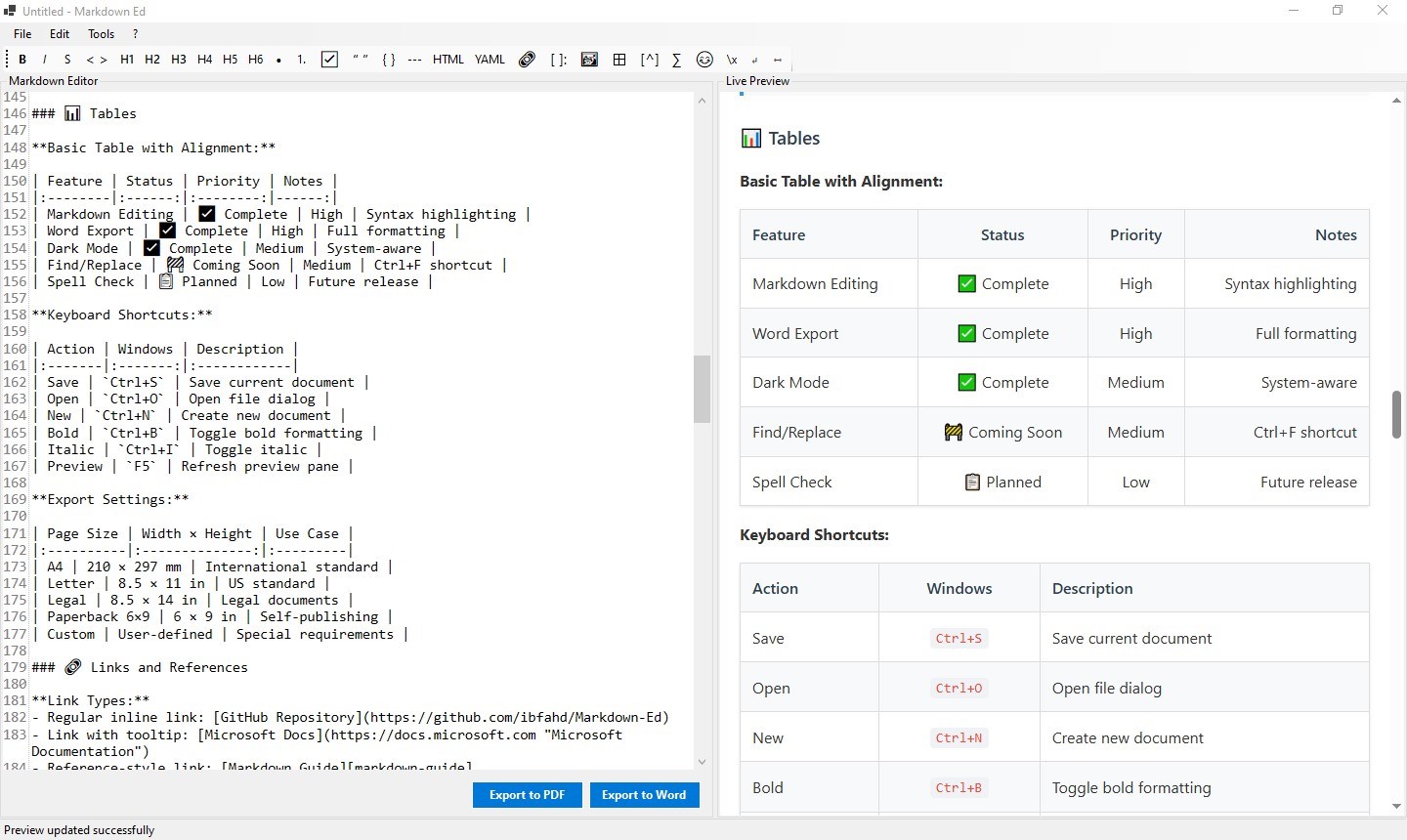Click the 'Ctrl+S' shortcut cell in the preview
This screenshot has width=1407, height=840.
959,638
